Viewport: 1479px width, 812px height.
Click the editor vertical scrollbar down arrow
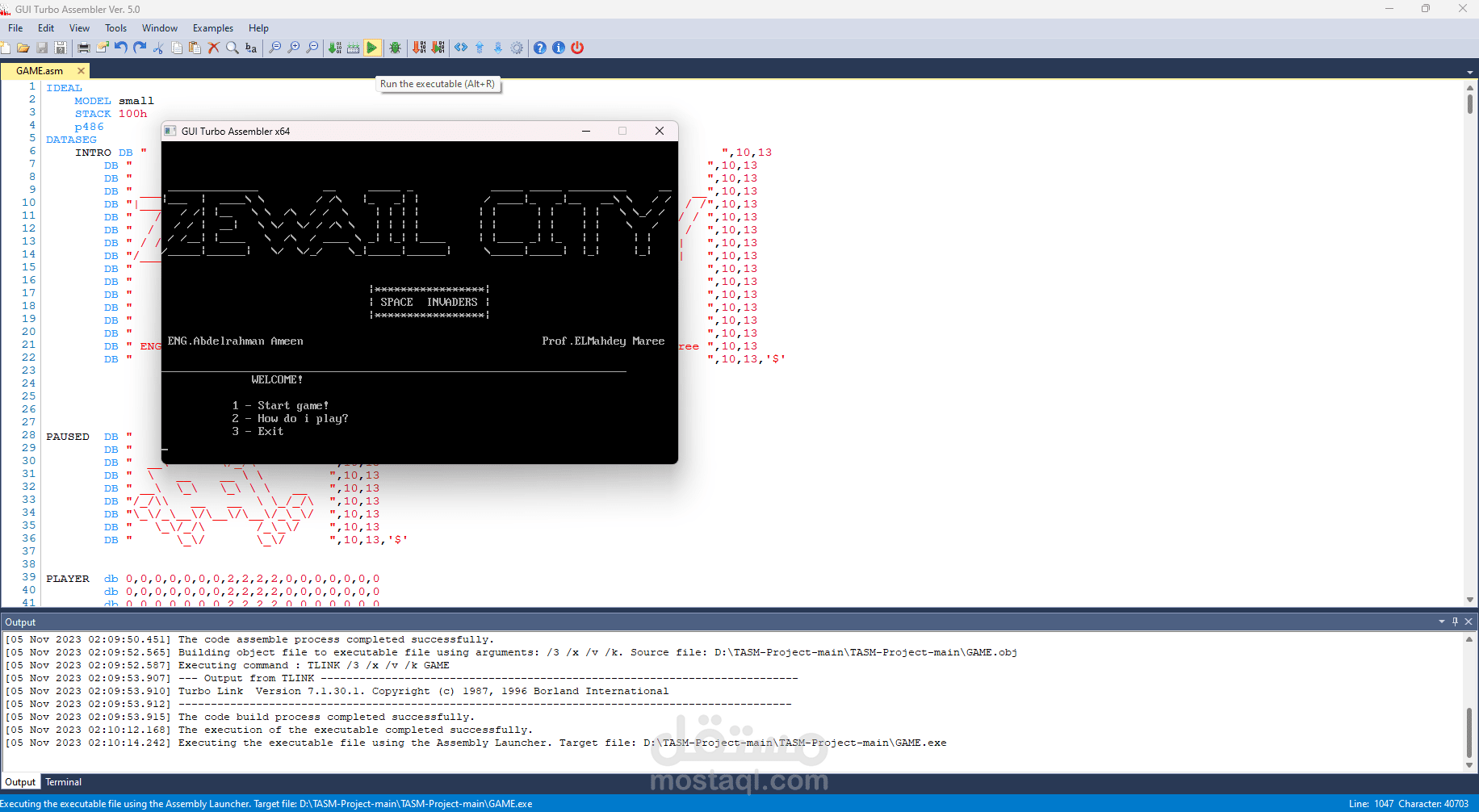tap(1470, 600)
